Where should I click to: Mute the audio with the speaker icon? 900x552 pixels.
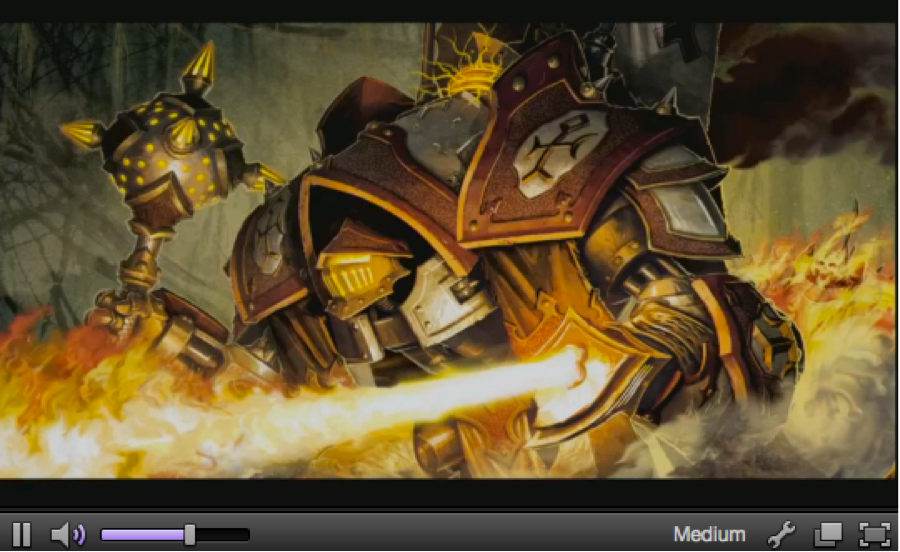[x=67, y=535]
